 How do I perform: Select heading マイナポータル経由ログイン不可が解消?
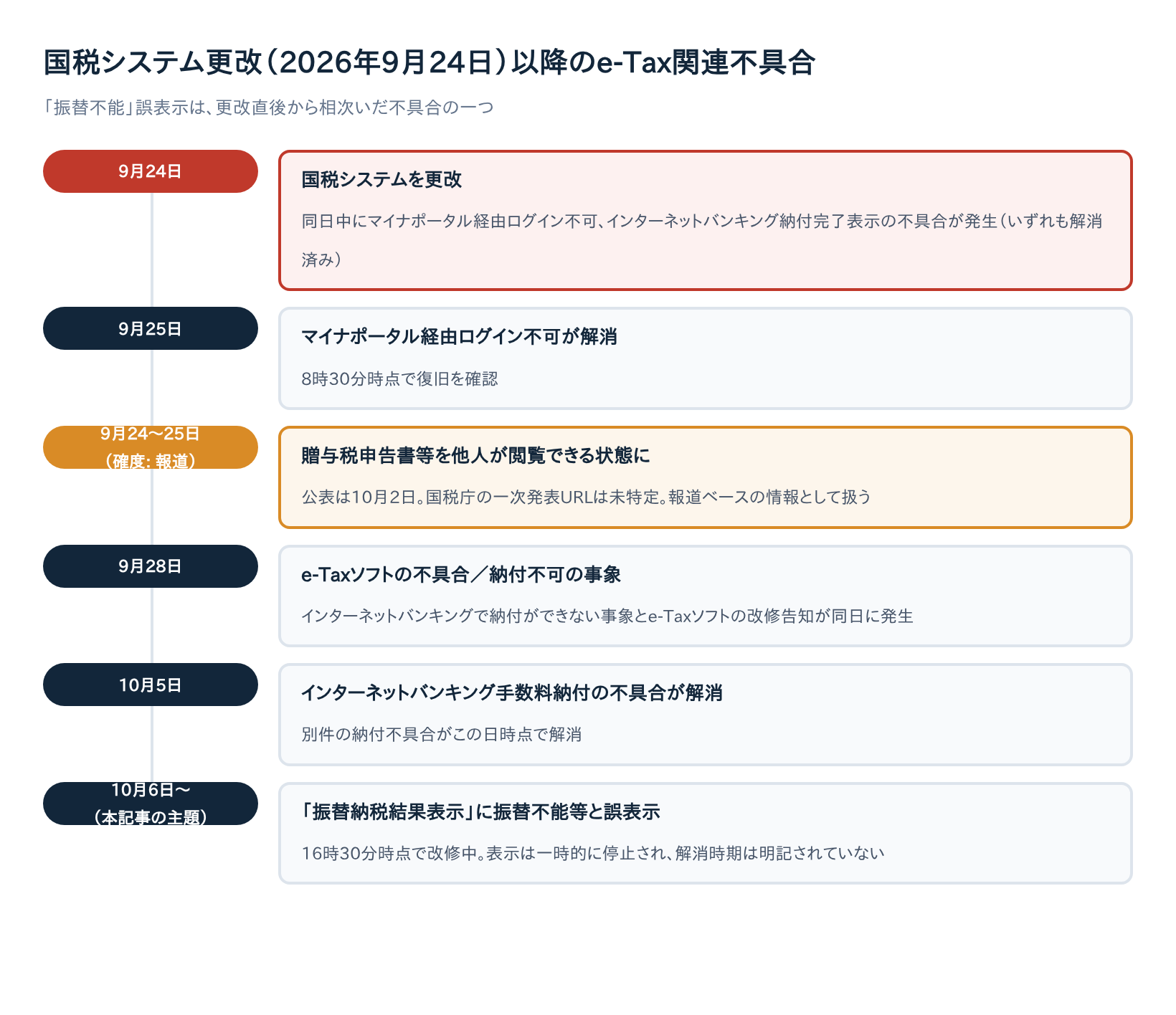pos(459,337)
